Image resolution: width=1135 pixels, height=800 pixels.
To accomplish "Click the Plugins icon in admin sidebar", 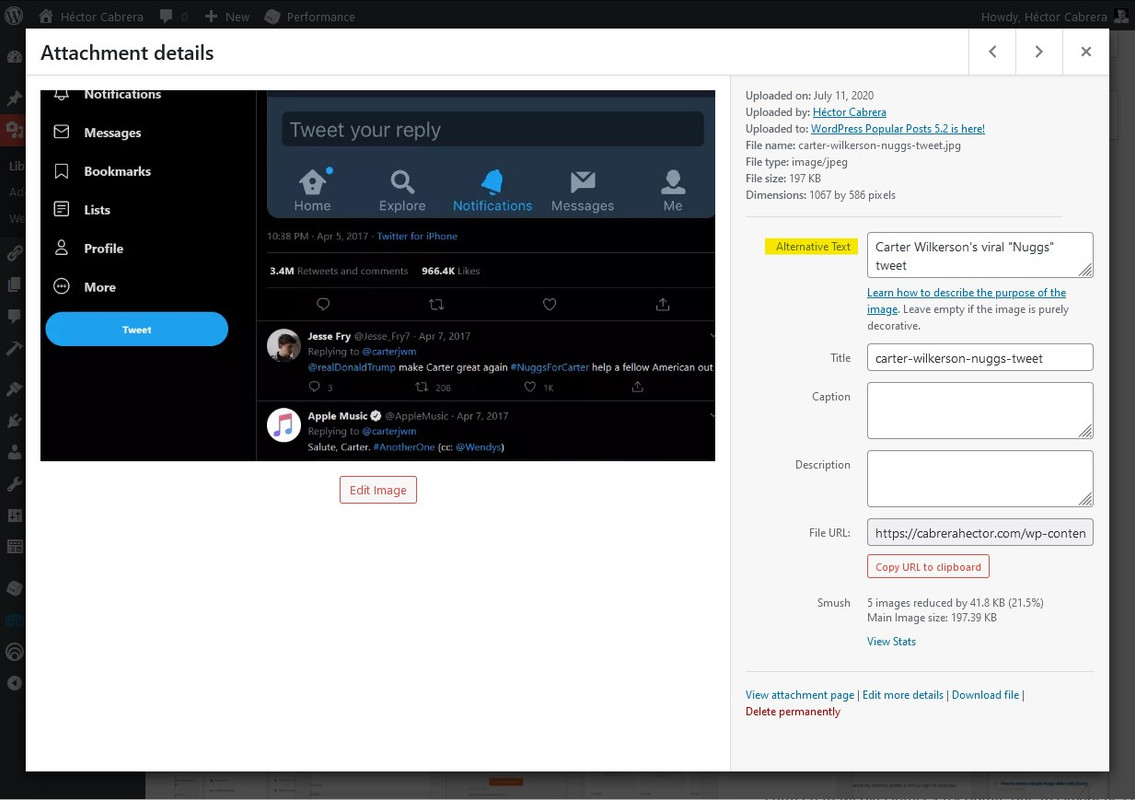I will pyautogui.click(x=14, y=421).
